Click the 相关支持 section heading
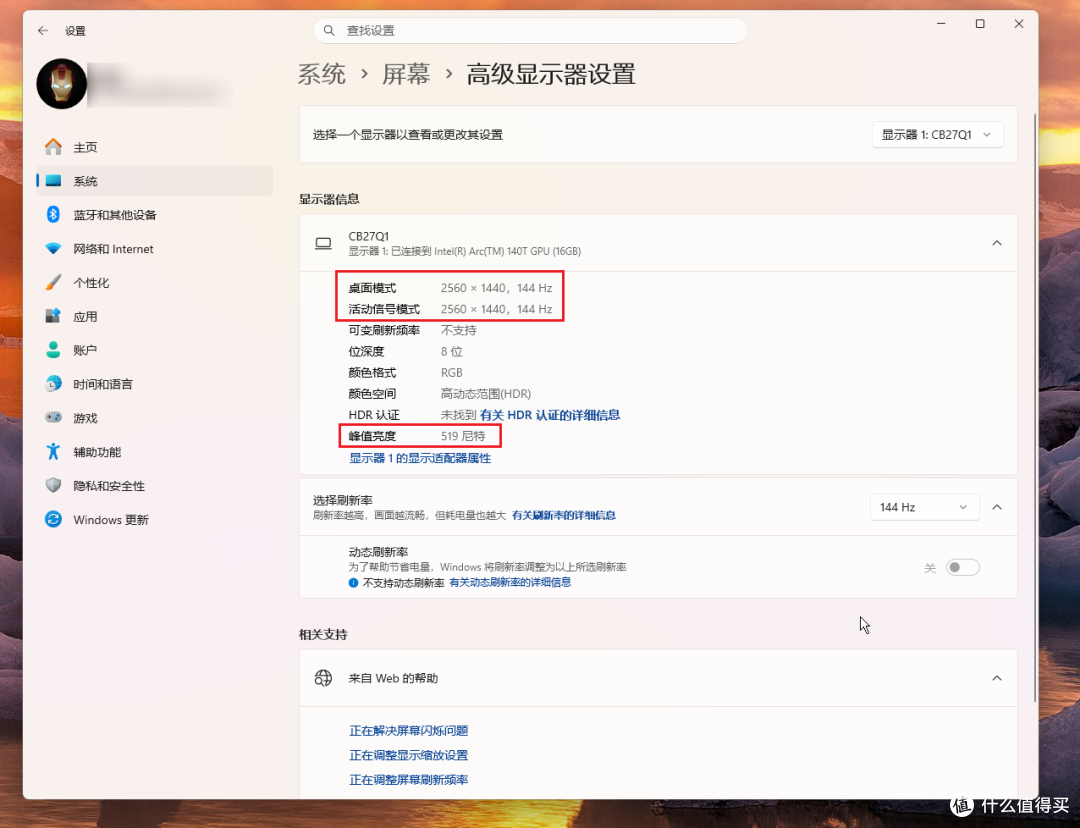This screenshot has width=1080, height=828. pos(323,634)
